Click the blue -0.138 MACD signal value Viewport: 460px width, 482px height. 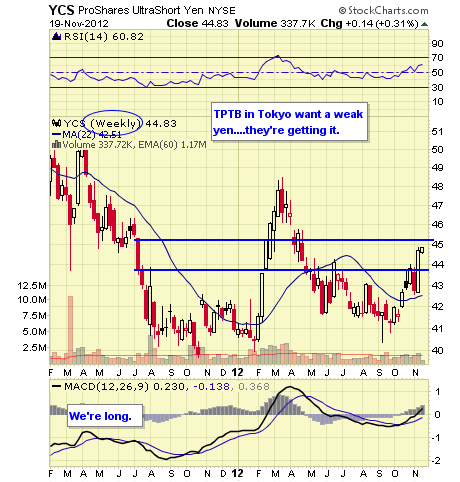coord(211,387)
